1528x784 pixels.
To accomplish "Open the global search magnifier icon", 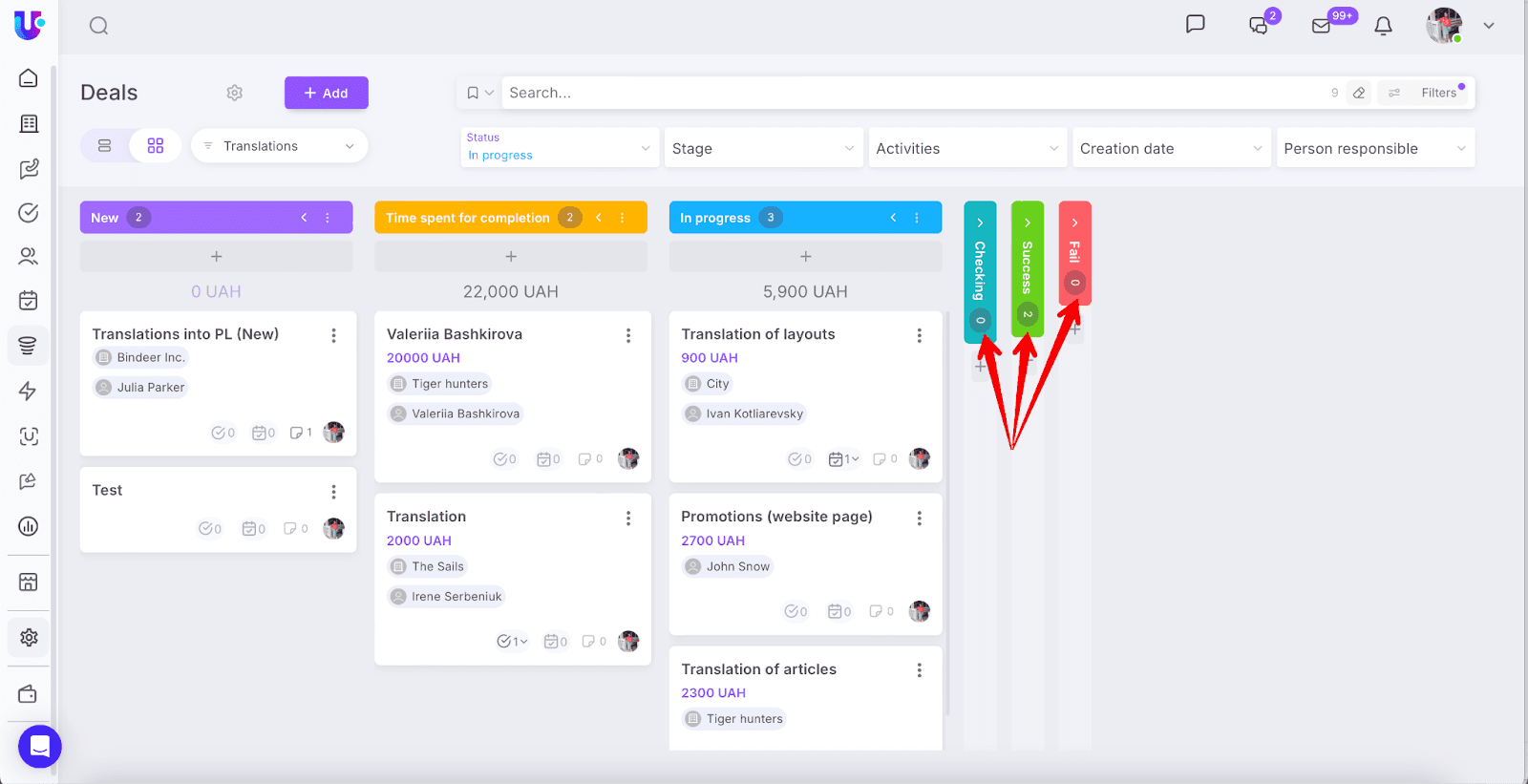I will 98,26.
